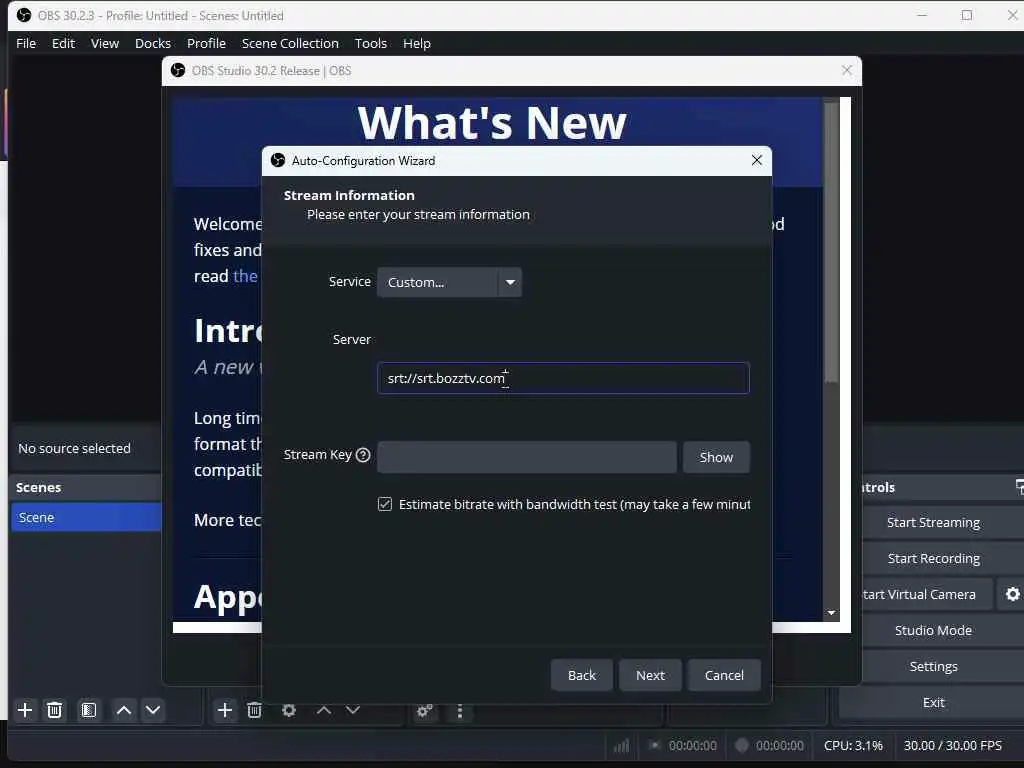Screen dimensions: 1024x768
Task: Click Exit in Controls dock
Action: click(933, 702)
